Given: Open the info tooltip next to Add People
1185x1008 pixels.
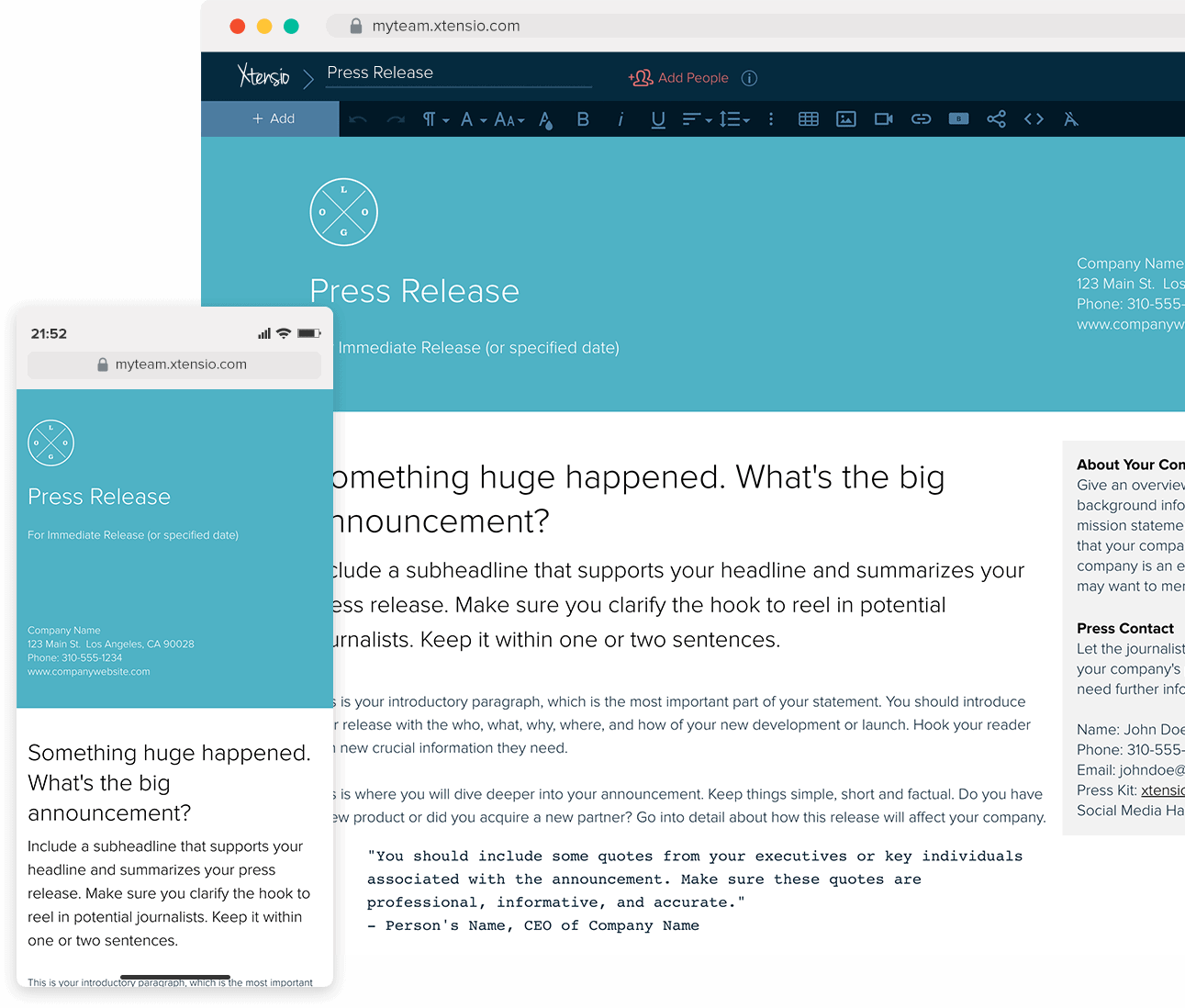Looking at the screenshot, I should (x=749, y=78).
